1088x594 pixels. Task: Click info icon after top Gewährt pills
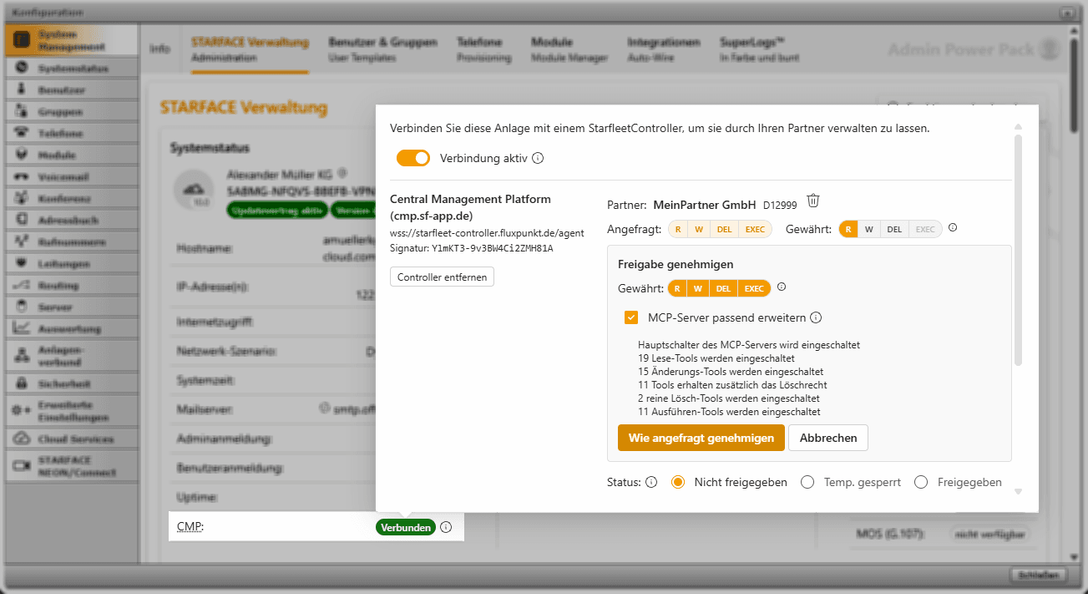953,228
